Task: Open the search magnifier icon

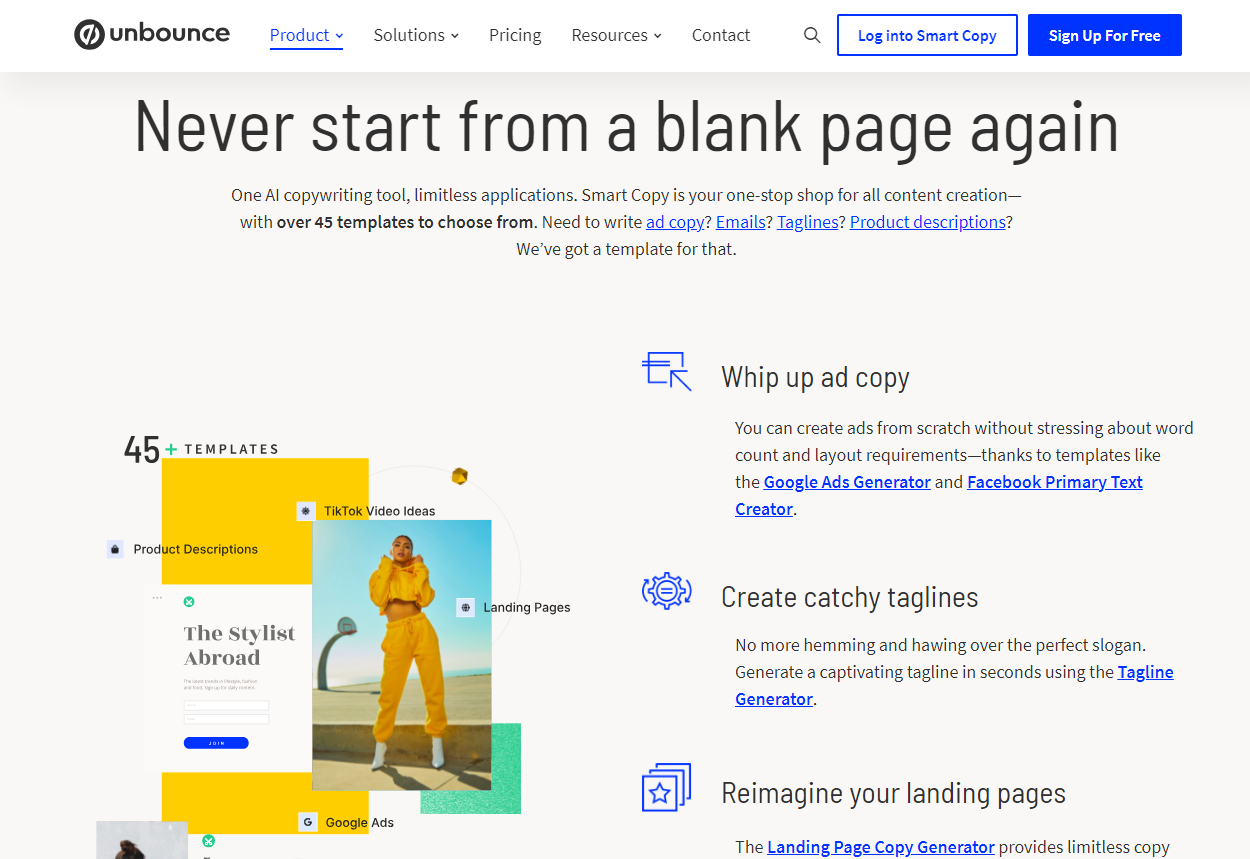Action: tap(812, 36)
